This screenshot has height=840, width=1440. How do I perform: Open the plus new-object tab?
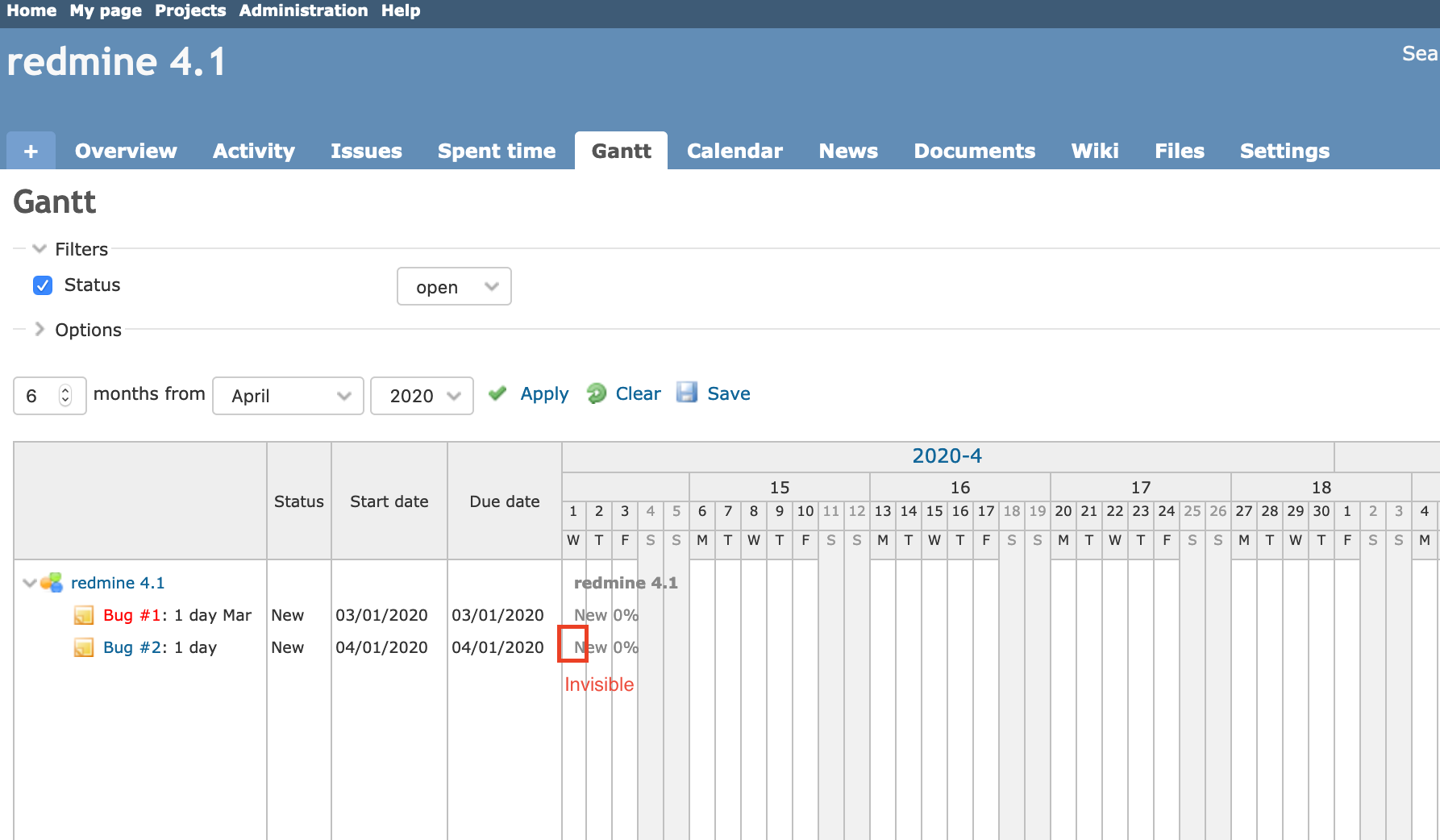[x=31, y=151]
